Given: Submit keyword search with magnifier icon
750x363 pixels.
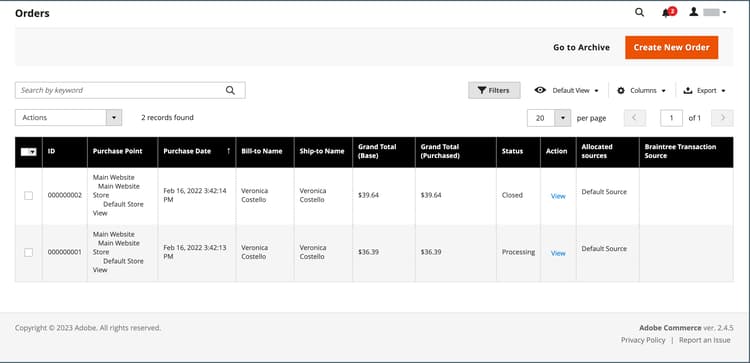Looking at the screenshot, I should point(230,90).
